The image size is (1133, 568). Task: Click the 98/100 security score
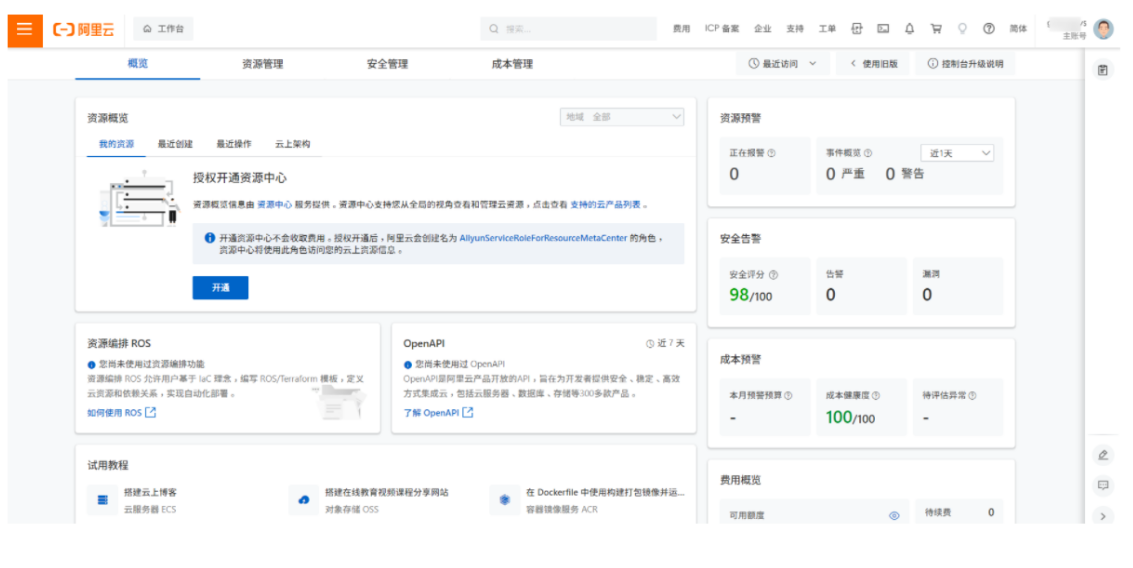(751, 295)
